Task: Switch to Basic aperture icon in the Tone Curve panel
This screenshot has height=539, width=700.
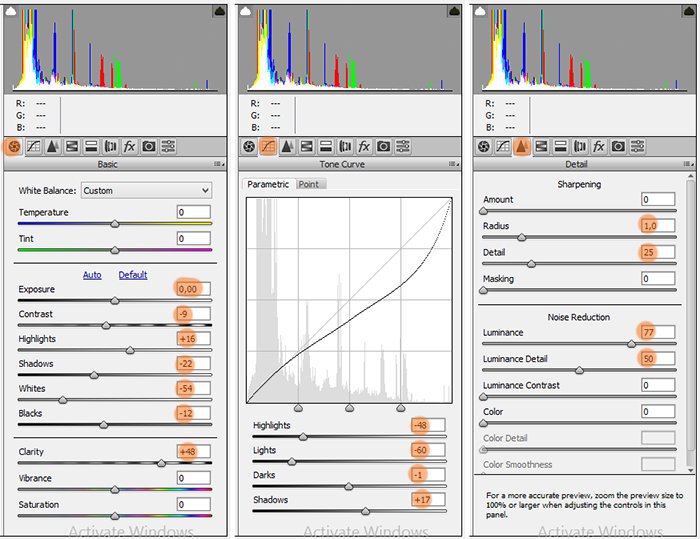Action: (x=248, y=146)
